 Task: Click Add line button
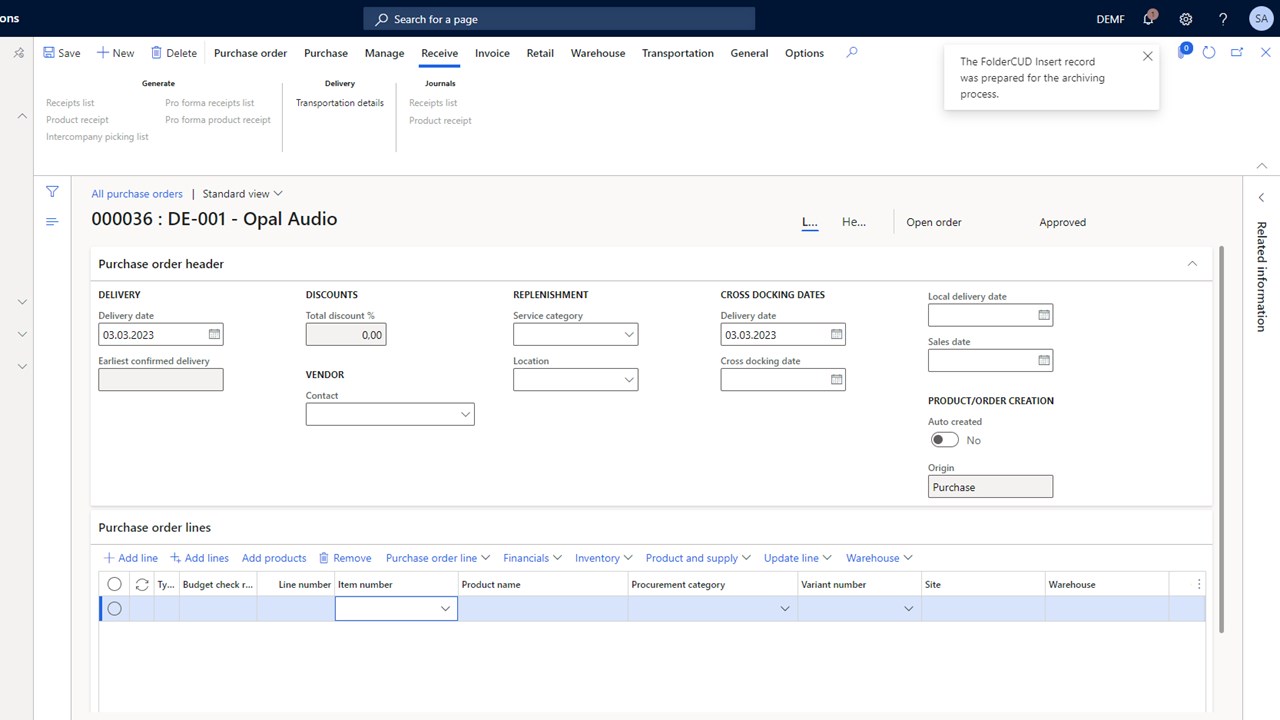[130, 558]
